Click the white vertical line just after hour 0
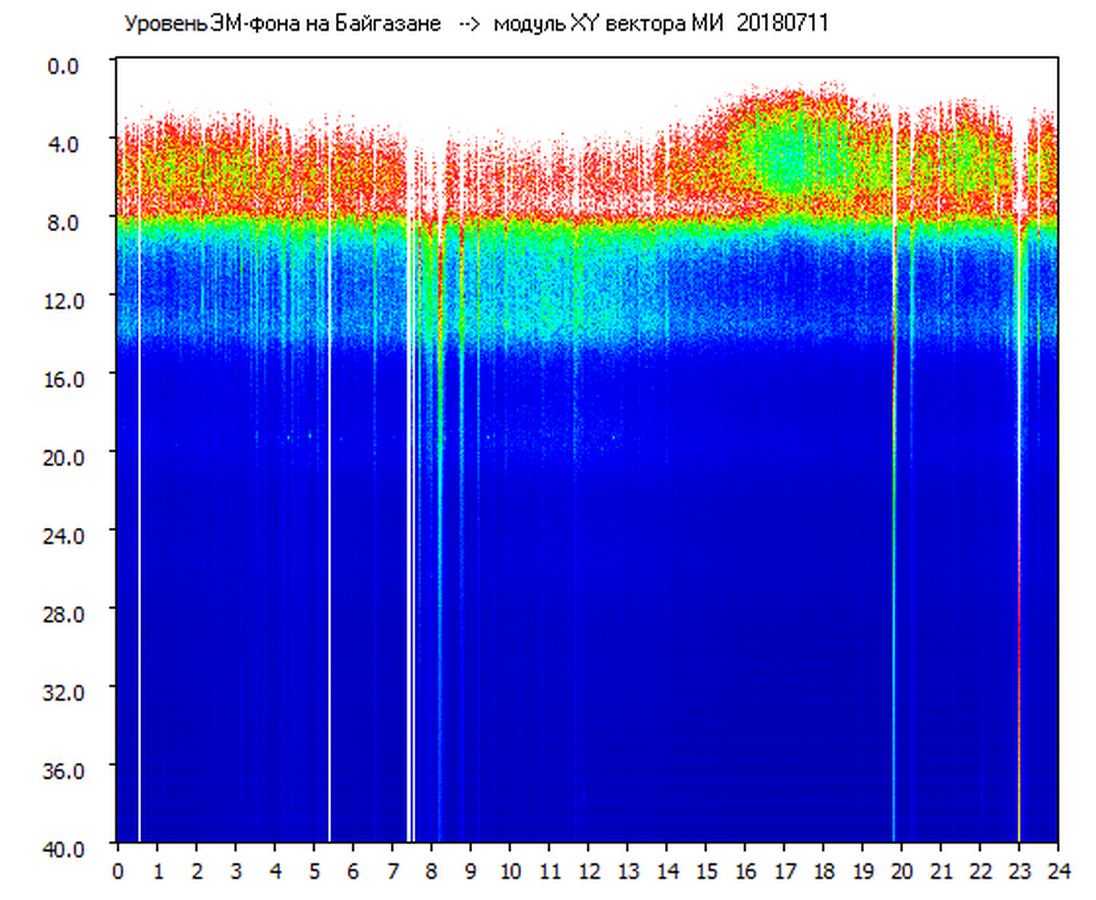The image size is (1096, 900). [139, 500]
